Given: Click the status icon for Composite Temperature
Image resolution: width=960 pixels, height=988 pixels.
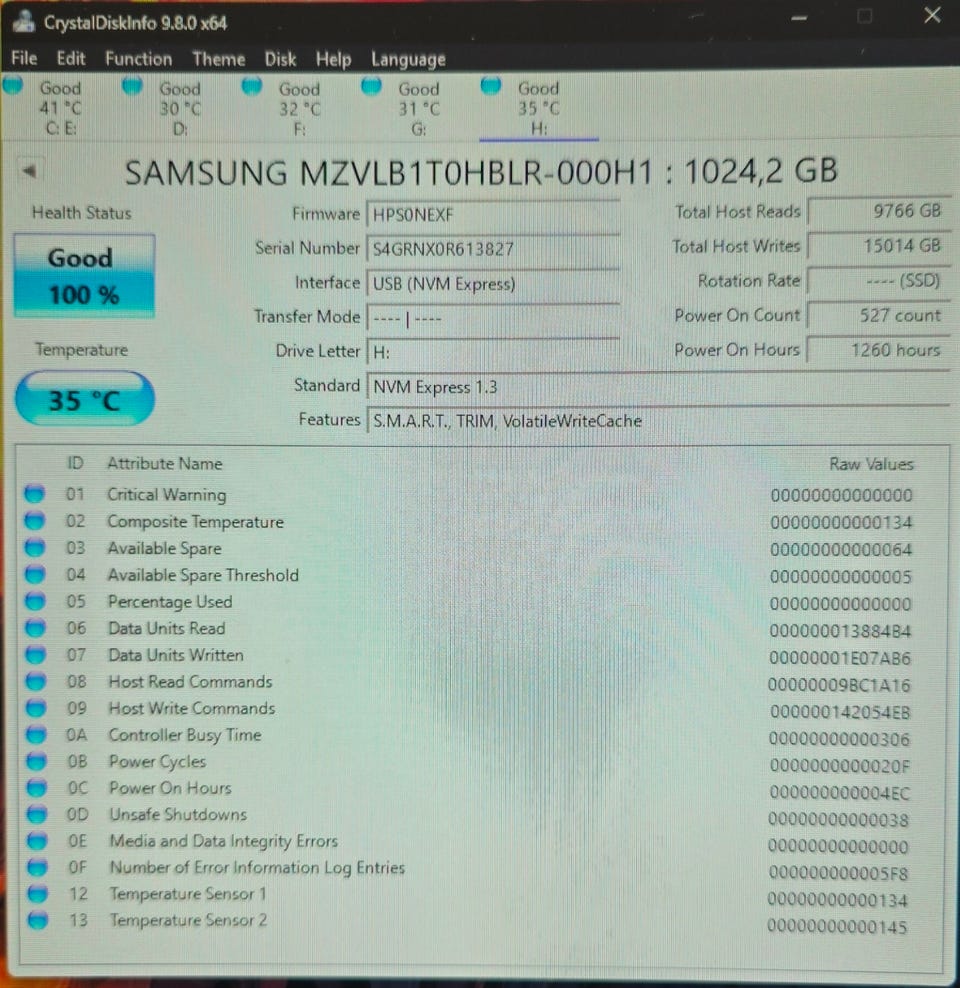Looking at the screenshot, I should [x=35, y=521].
